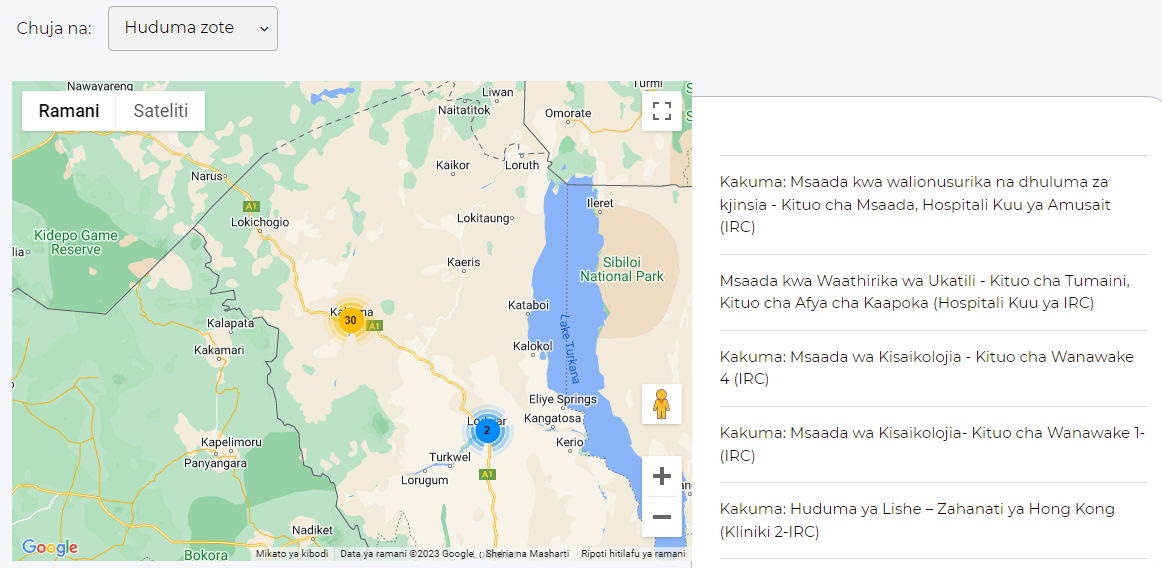The image size is (1162, 568).
Task: Click the Kidepo Game Reserve label
Action: click(76, 243)
